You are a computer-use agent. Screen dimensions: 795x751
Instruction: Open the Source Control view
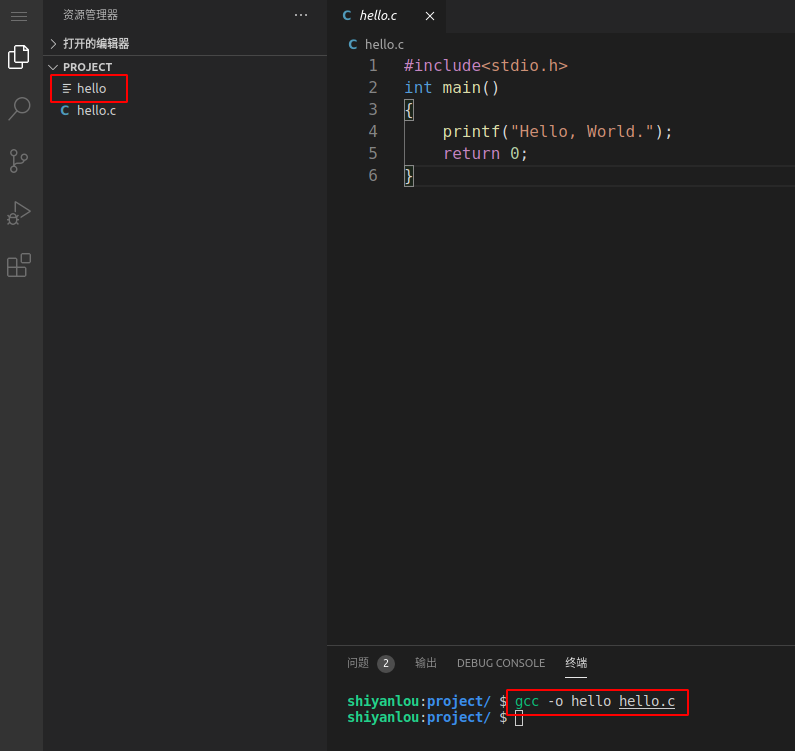[x=19, y=161]
